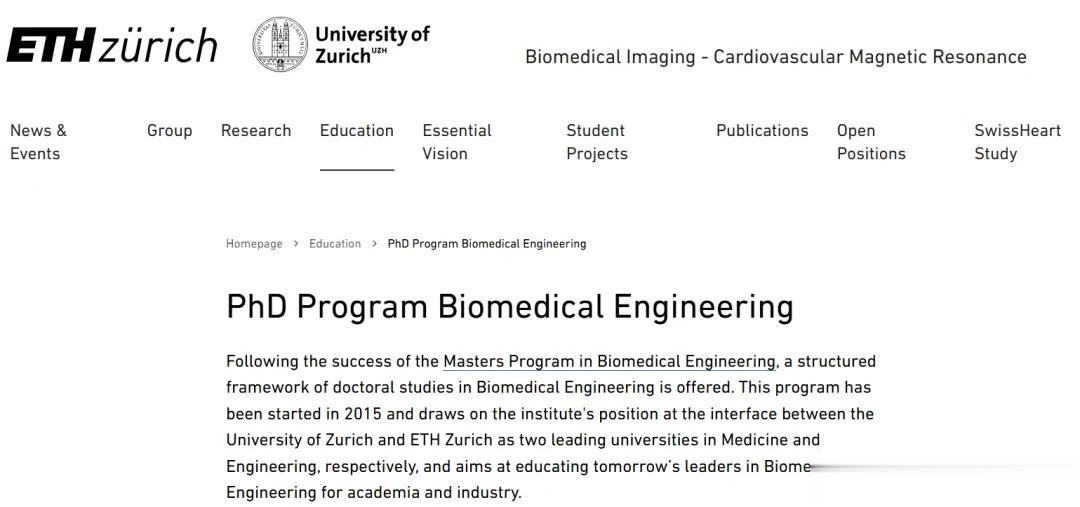Screen dimensions: 1080x507
Task: Open the Publications menu item
Action: tap(762, 131)
